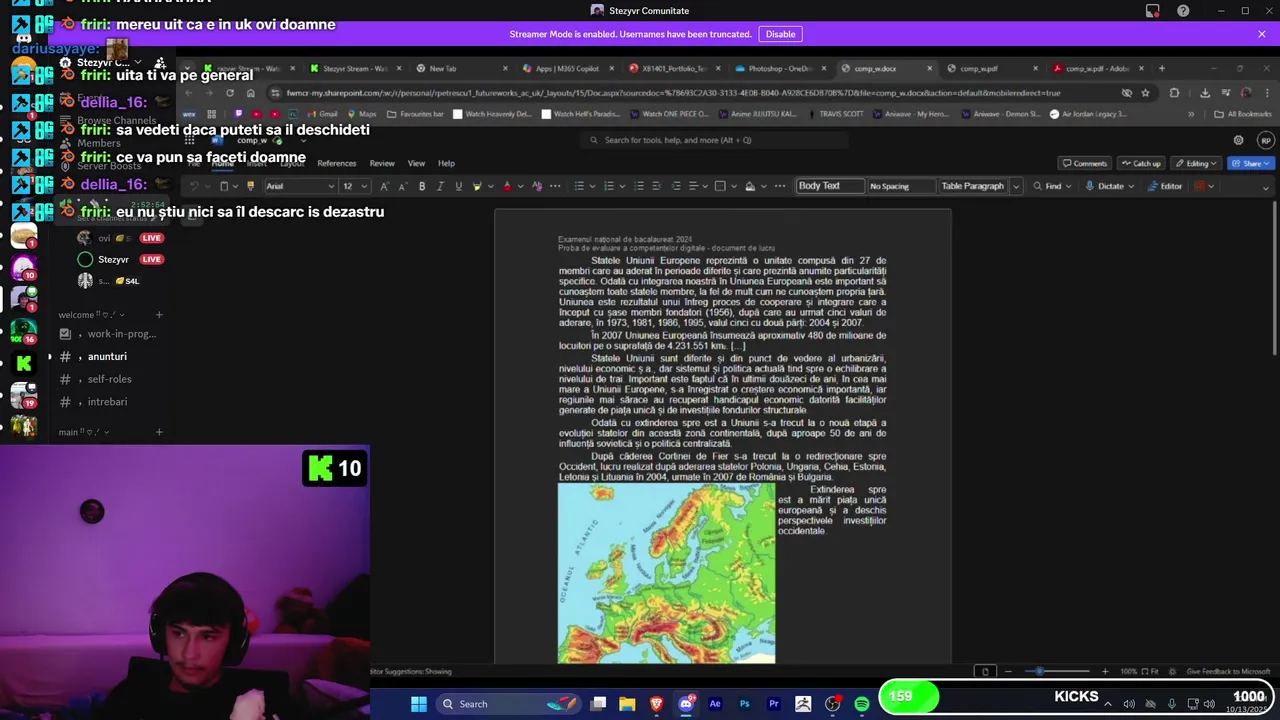The image size is (1280, 720).
Task: Open the Comments pane
Action: tap(1085, 163)
